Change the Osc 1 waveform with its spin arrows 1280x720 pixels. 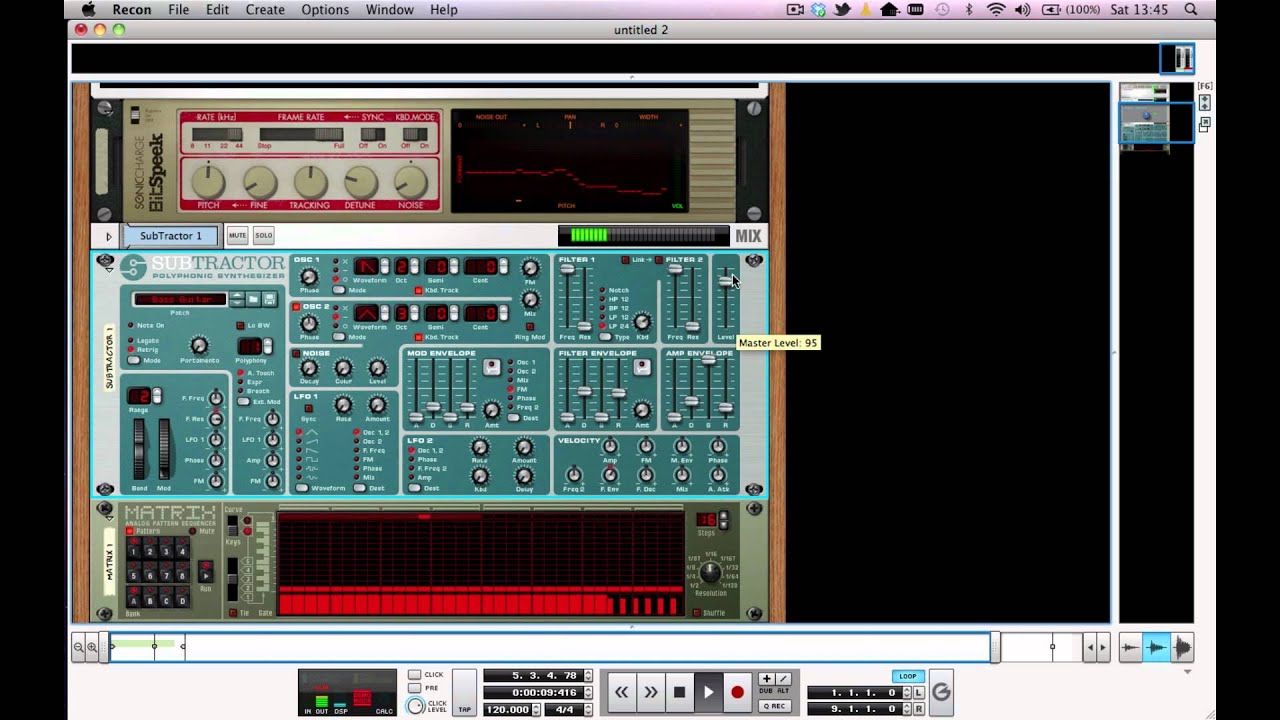(x=385, y=266)
